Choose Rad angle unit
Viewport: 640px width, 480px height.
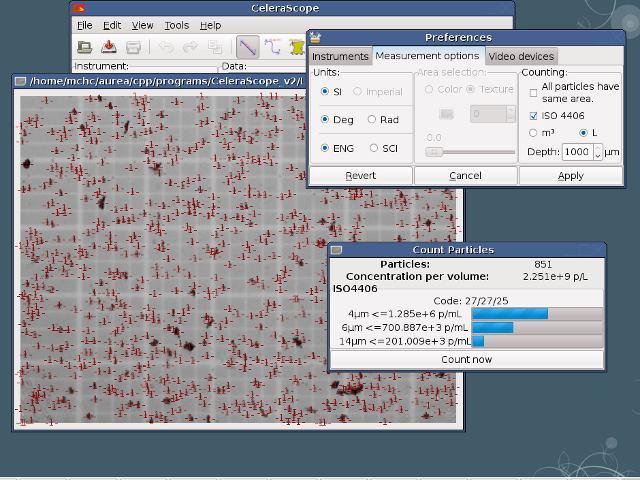(x=371, y=119)
